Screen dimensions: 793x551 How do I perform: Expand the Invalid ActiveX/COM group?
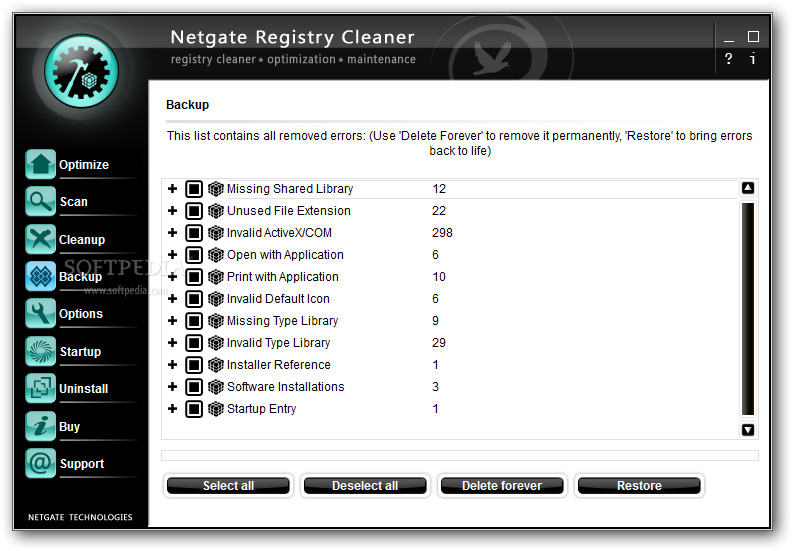click(172, 233)
